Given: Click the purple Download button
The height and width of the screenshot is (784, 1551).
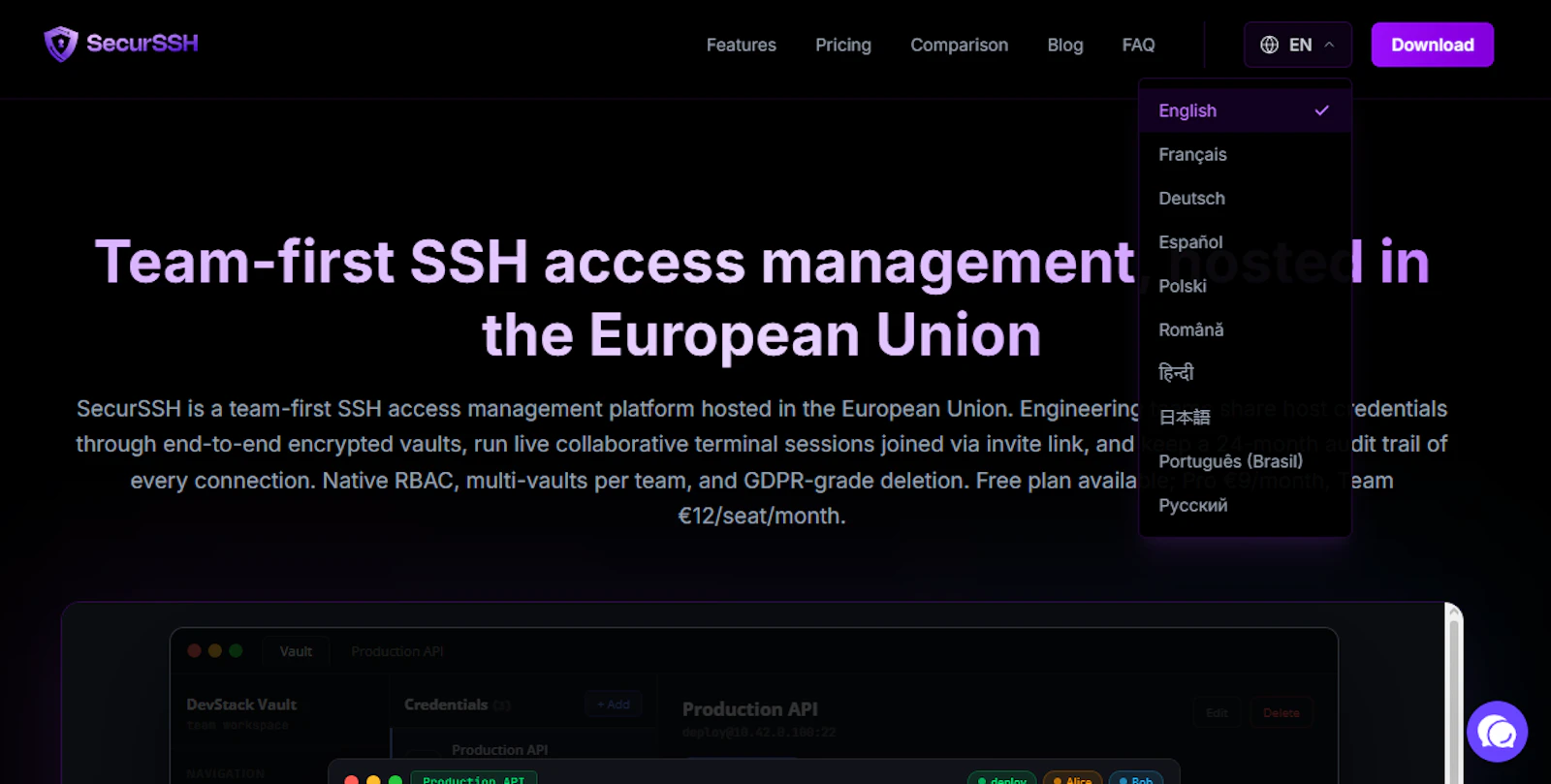Looking at the screenshot, I should coord(1432,45).
